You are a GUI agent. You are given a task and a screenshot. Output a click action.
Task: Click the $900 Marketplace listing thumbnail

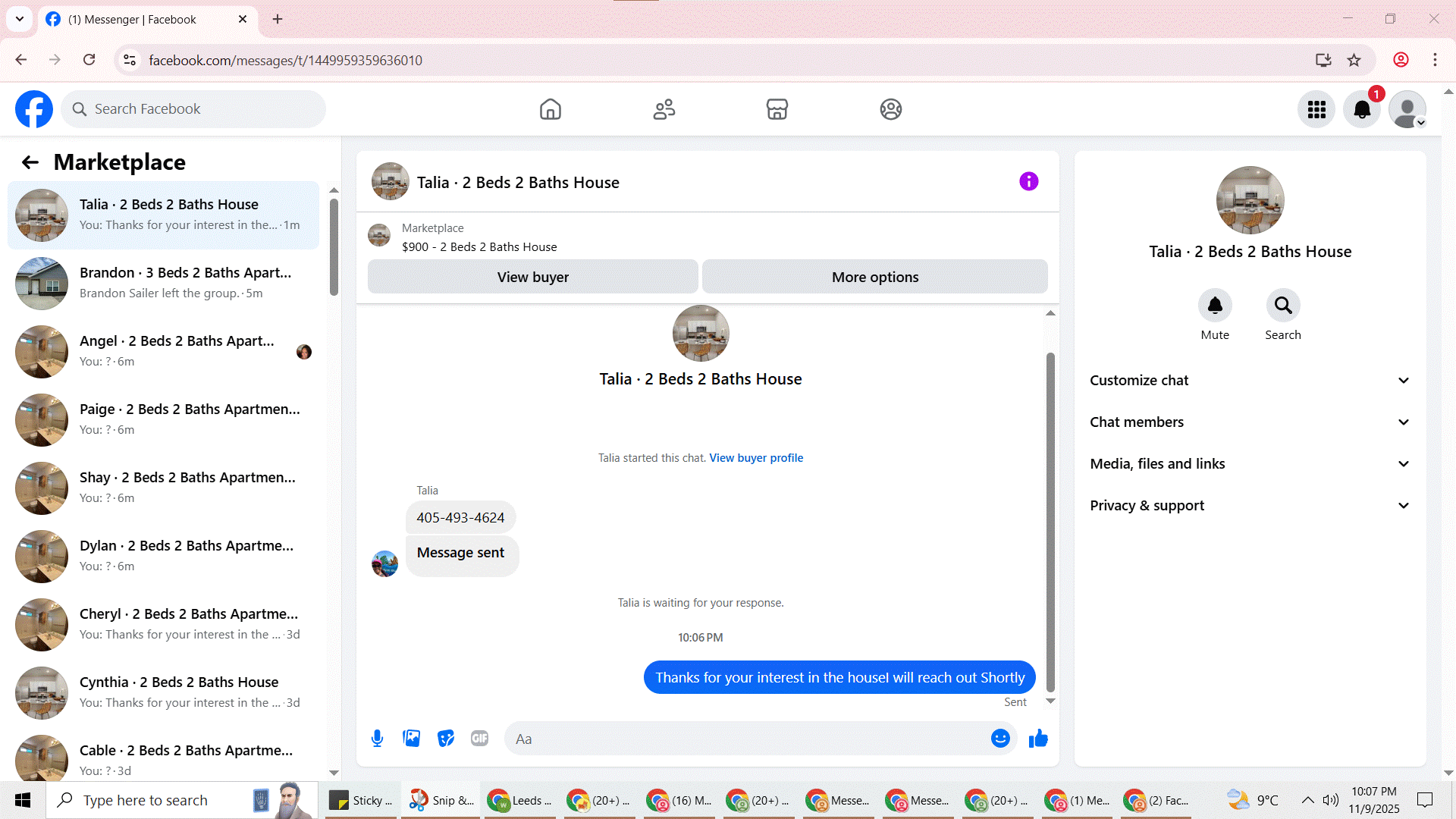[x=379, y=236]
